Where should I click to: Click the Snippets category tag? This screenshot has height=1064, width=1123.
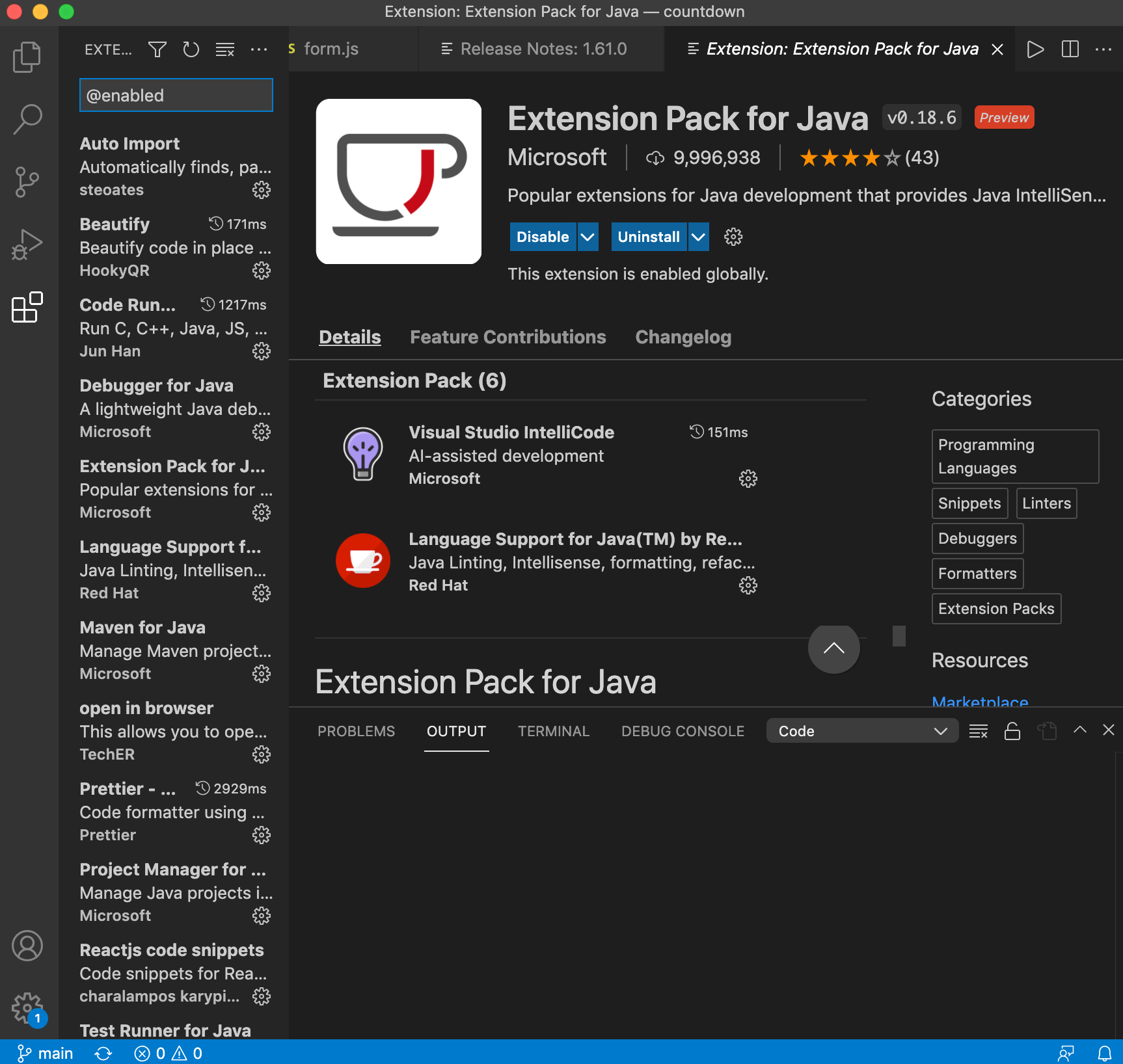pyautogui.click(x=969, y=503)
